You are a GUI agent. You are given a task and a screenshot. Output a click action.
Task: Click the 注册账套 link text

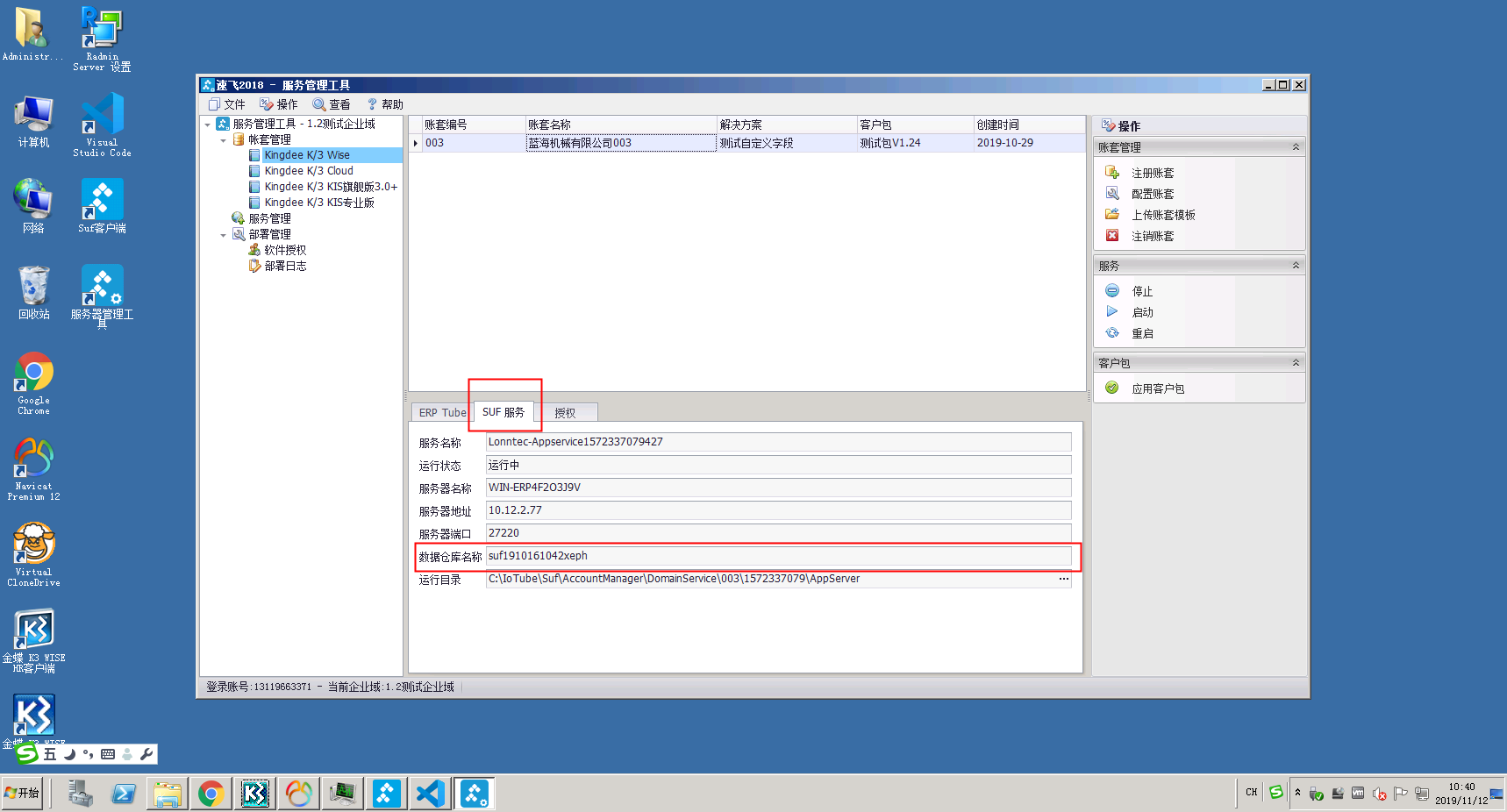tap(1153, 174)
